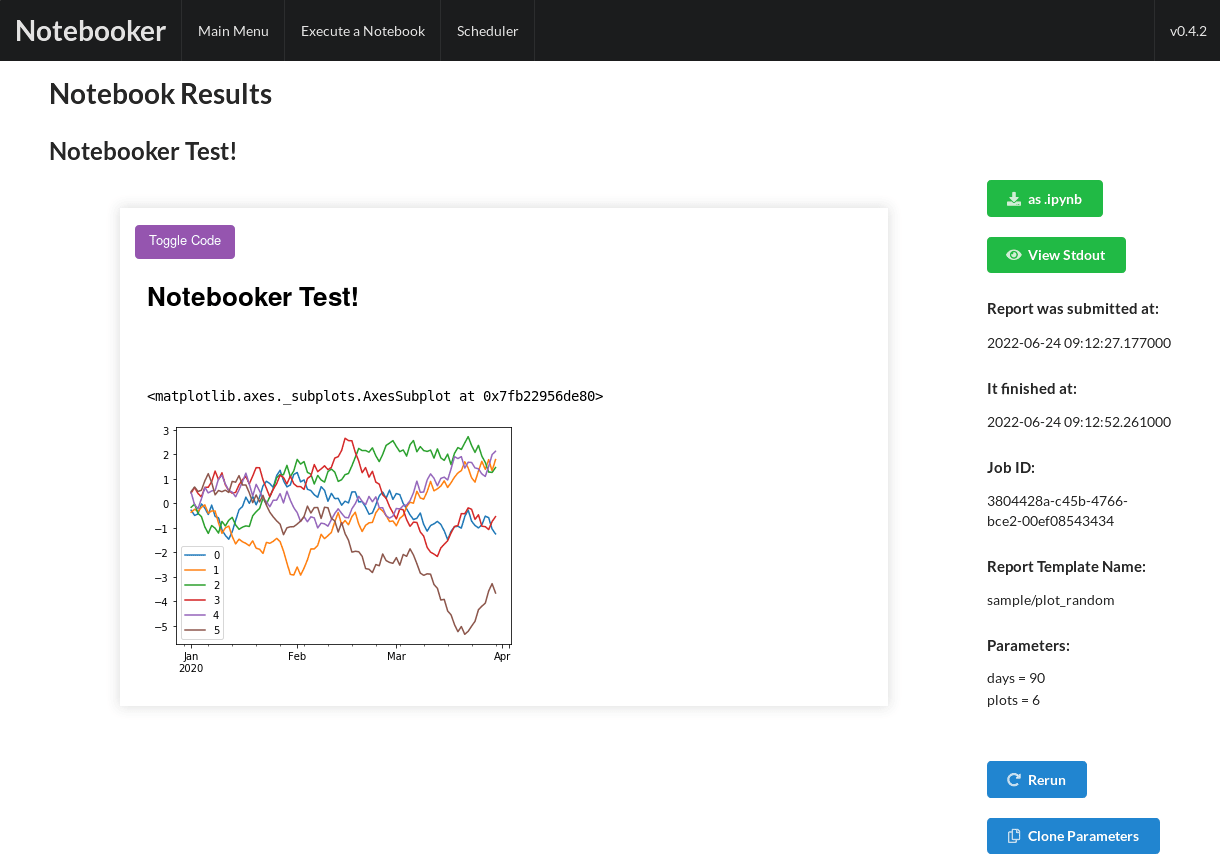Clone the report parameters
The width and height of the screenshot is (1220, 867).
coord(1073,836)
